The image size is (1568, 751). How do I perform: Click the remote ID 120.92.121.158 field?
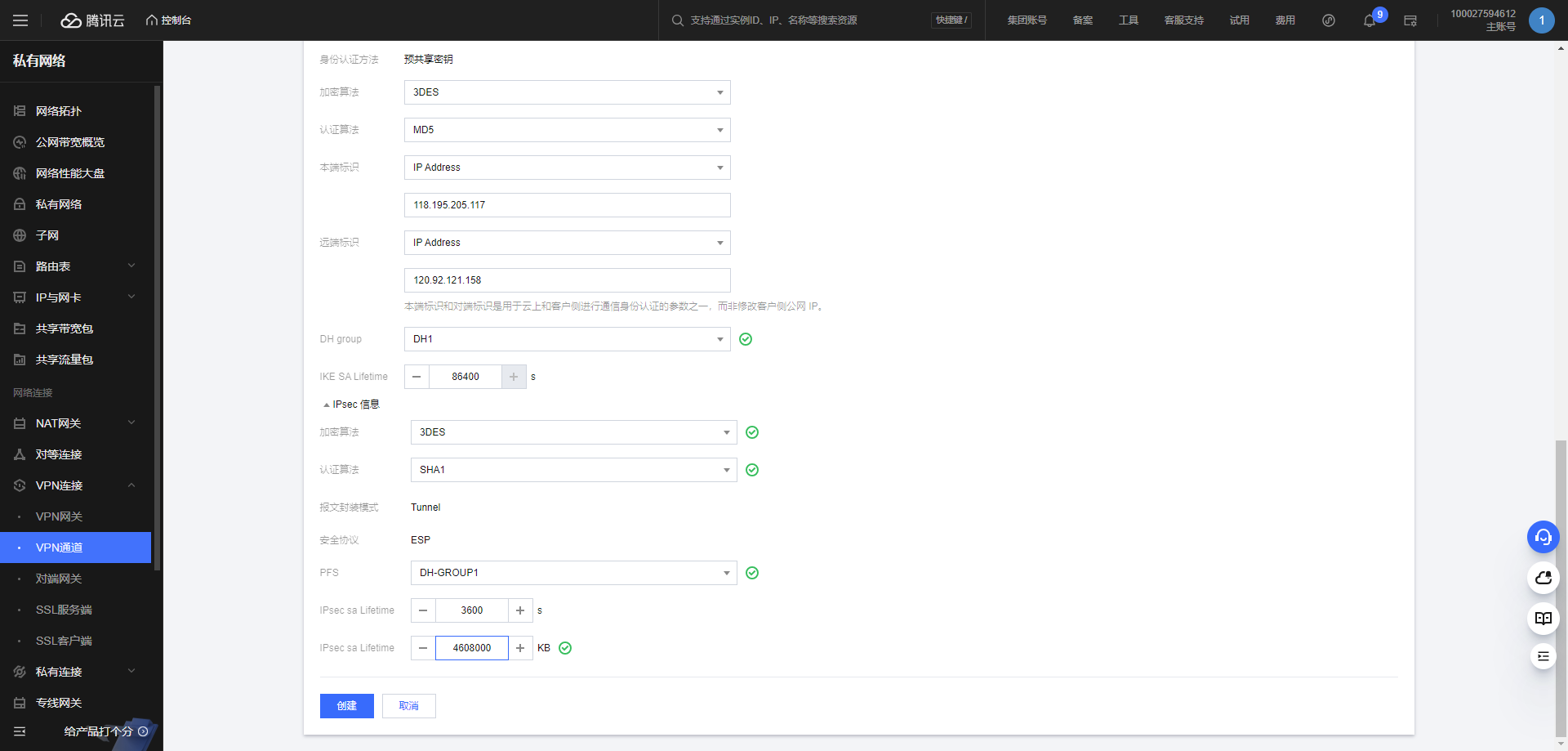pos(567,280)
